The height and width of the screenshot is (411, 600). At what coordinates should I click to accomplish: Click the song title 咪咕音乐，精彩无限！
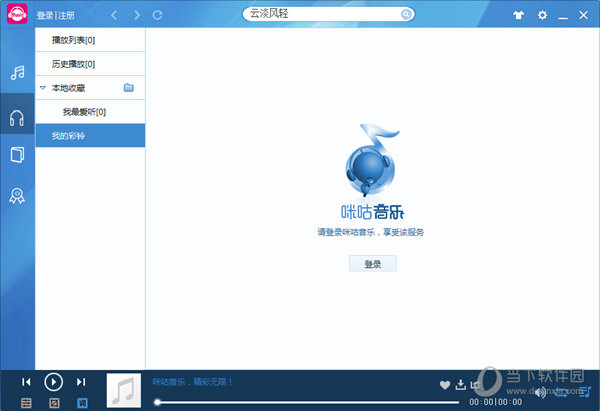point(192,382)
